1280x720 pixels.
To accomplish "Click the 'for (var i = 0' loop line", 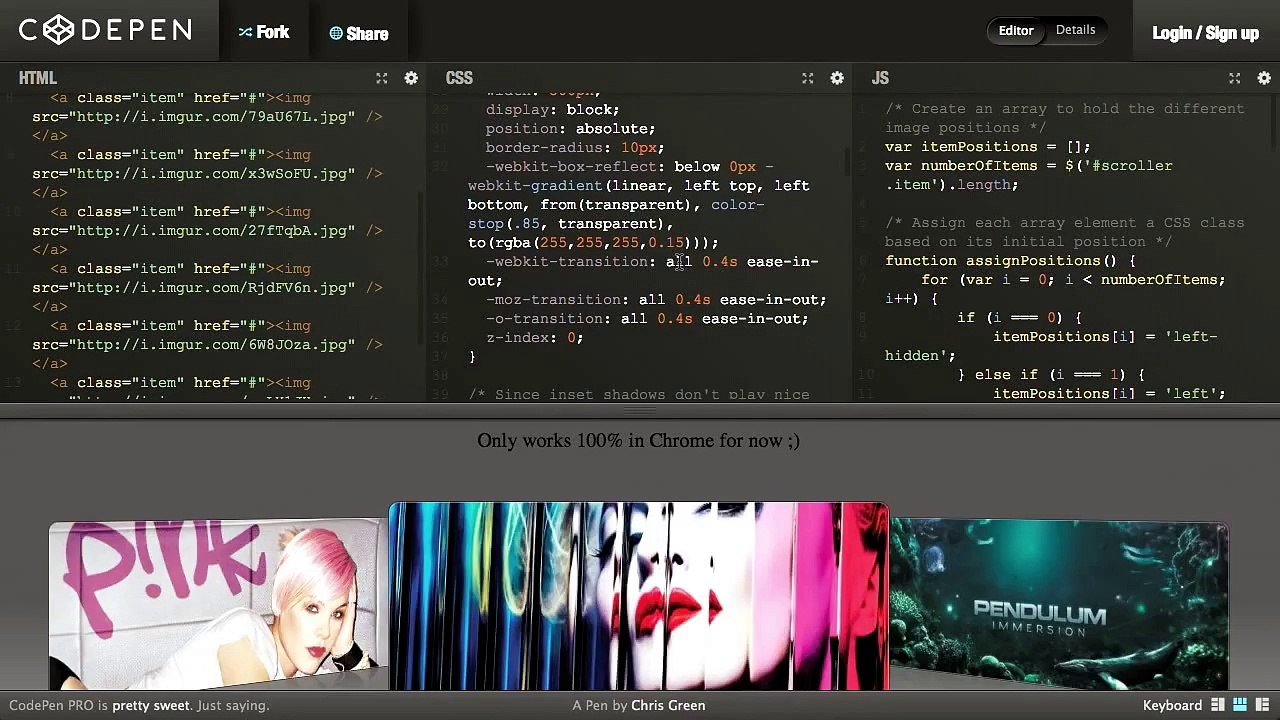I will [1073, 279].
